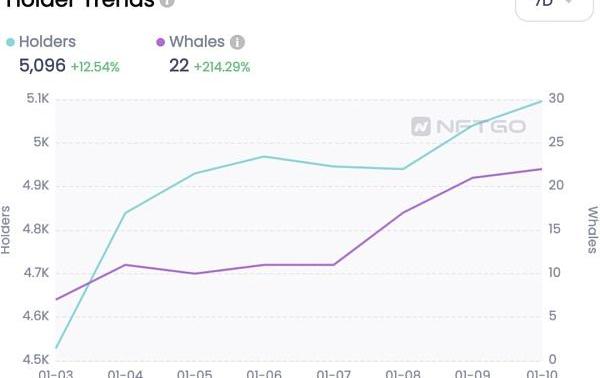Click the Whales line endpoint at 01-10

(541, 169)
